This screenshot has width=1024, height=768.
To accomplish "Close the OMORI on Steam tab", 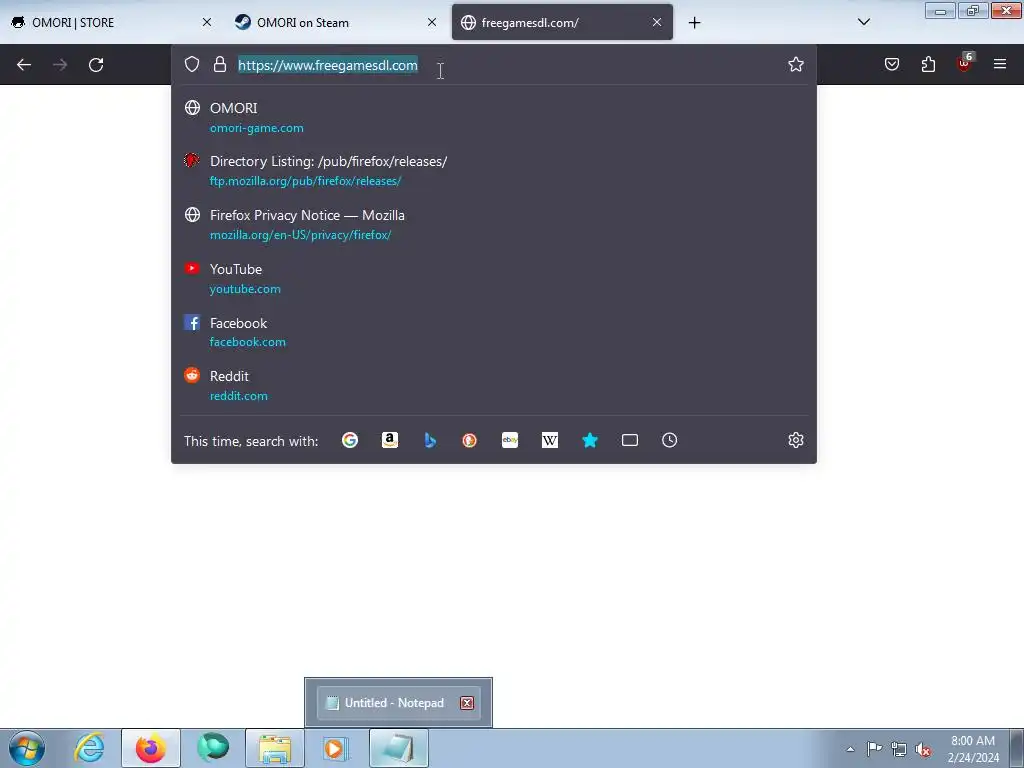I will pyautogui.click(x=432, y=22).
